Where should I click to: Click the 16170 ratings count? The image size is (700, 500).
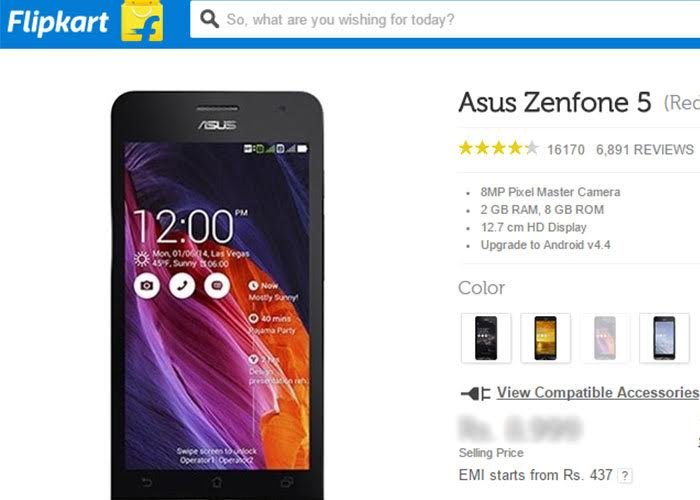click(x=566, y=149)
